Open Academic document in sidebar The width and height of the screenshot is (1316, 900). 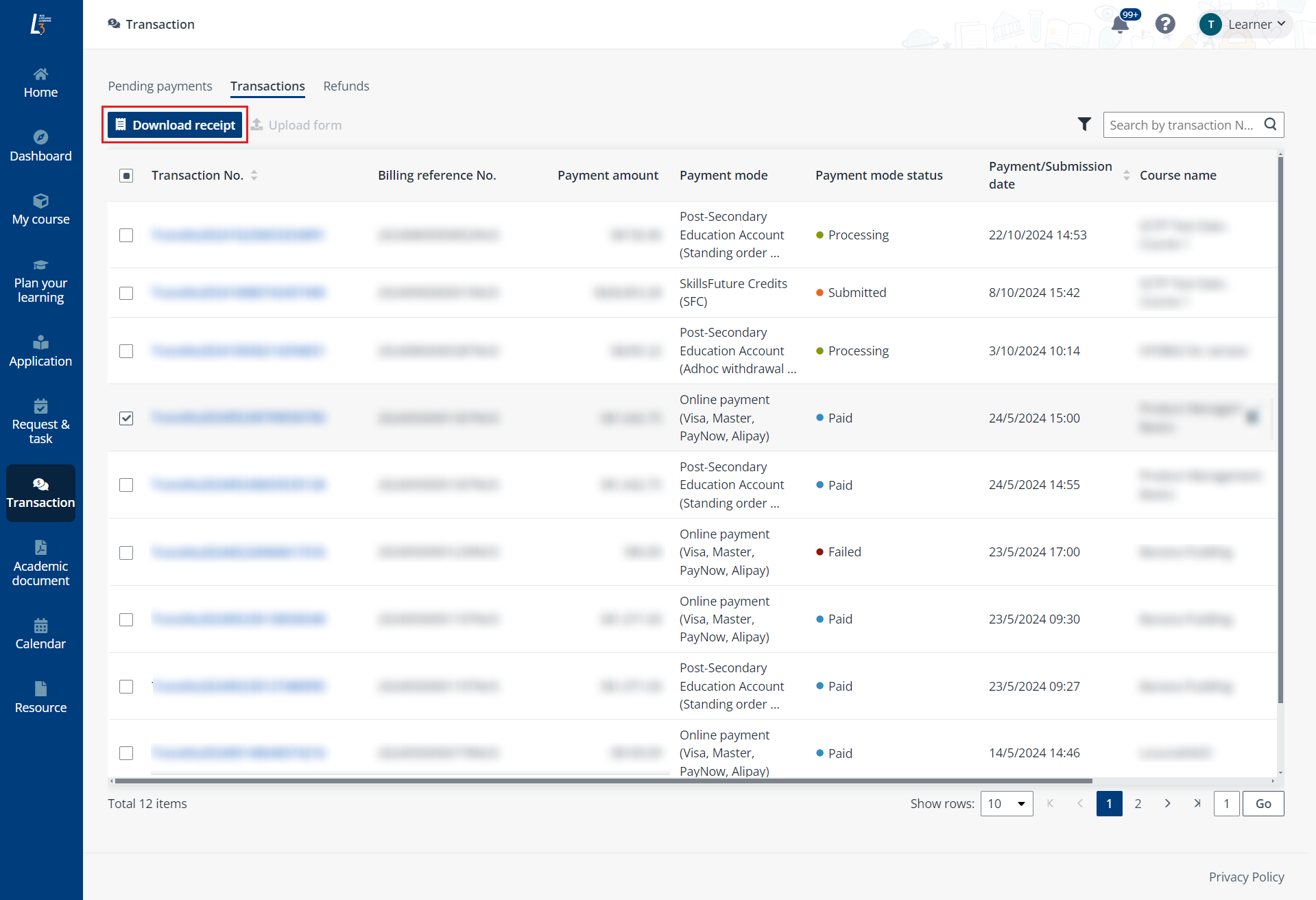point(40,564)
